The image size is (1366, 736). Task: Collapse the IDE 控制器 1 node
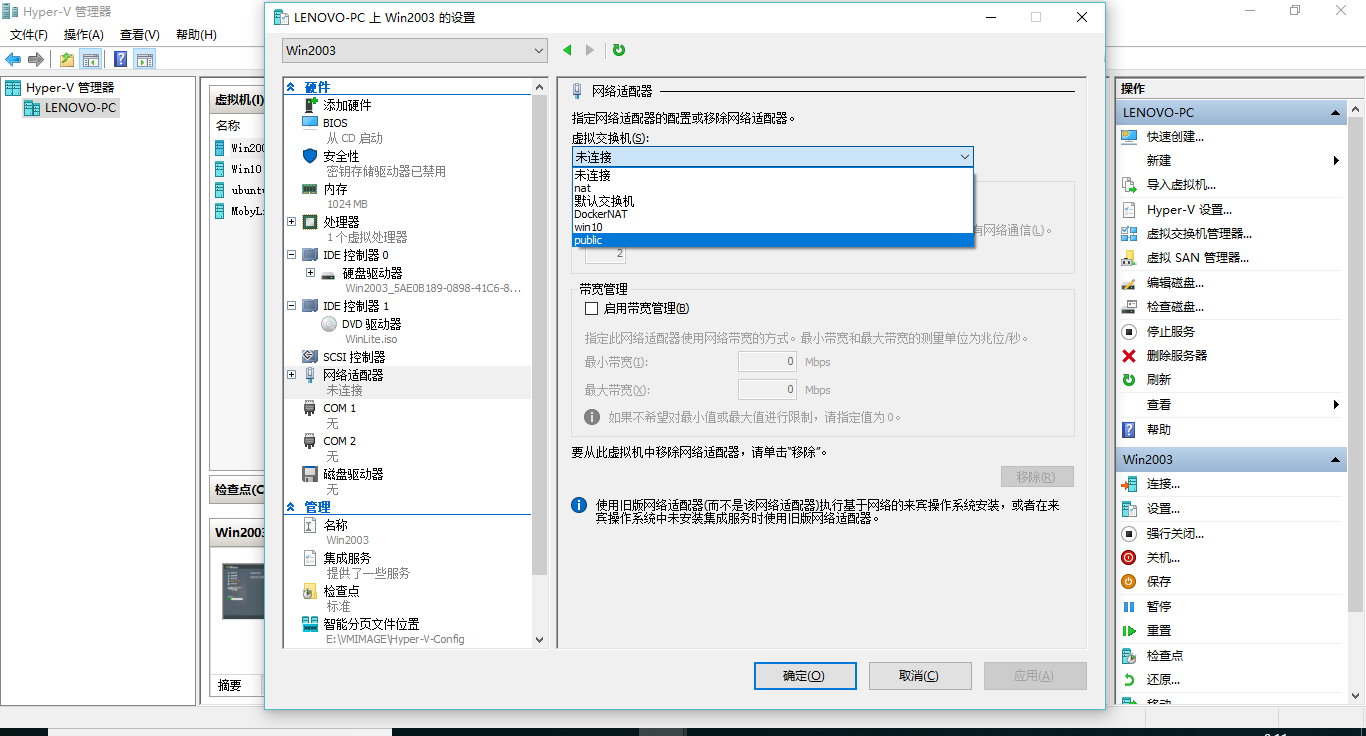pyautogui.click(x=291, y=306)
